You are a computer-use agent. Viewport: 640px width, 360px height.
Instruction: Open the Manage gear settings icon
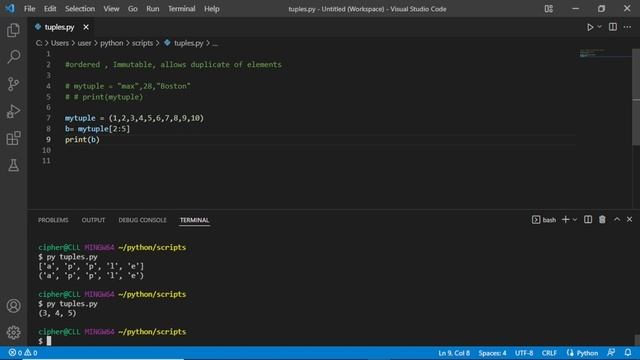(13, 332)
